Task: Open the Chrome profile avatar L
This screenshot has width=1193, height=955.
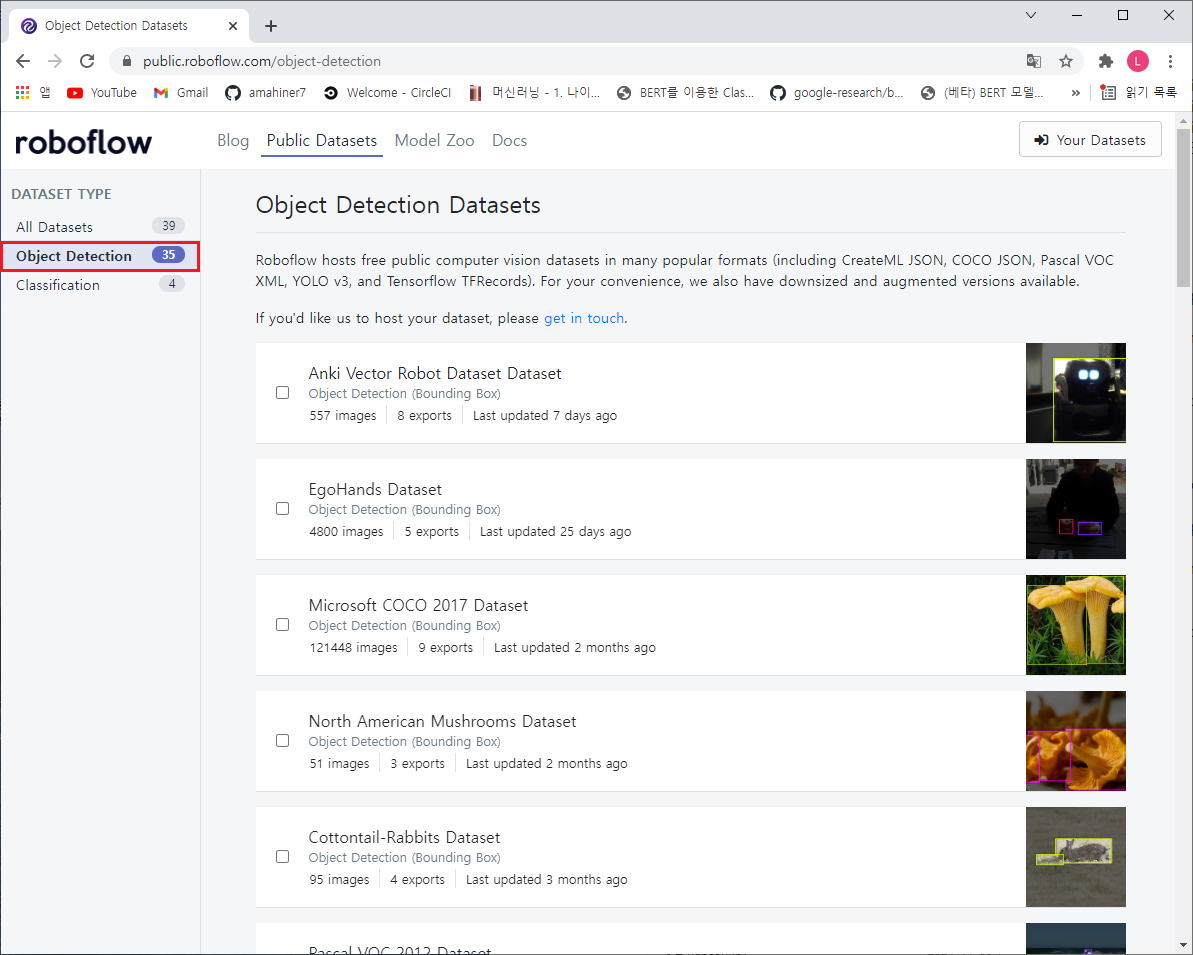Action: tap(1137, 61)
